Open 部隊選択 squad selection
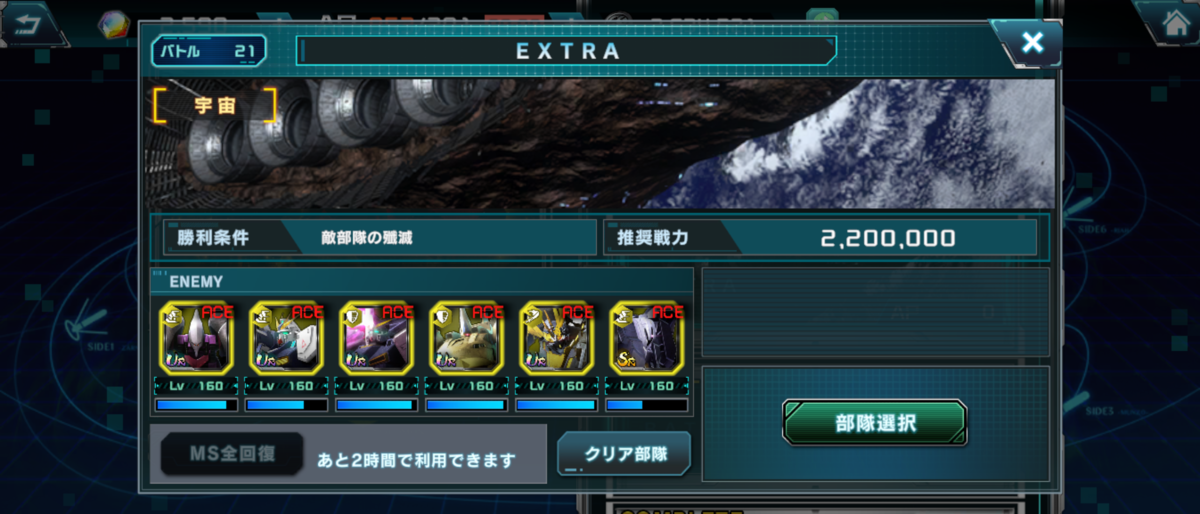The height and width of the screenshot is (514, 1200). point(874,422)
